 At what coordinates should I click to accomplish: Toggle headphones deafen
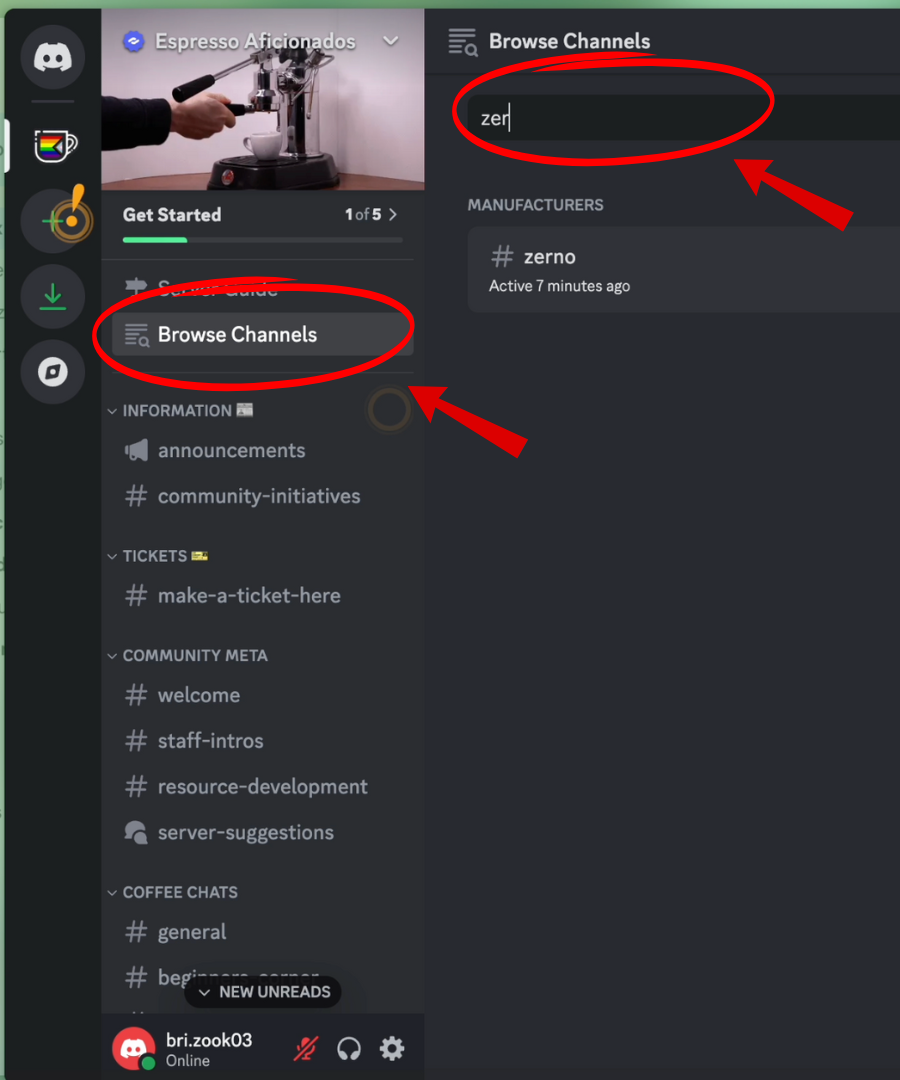coord(348,1048)
